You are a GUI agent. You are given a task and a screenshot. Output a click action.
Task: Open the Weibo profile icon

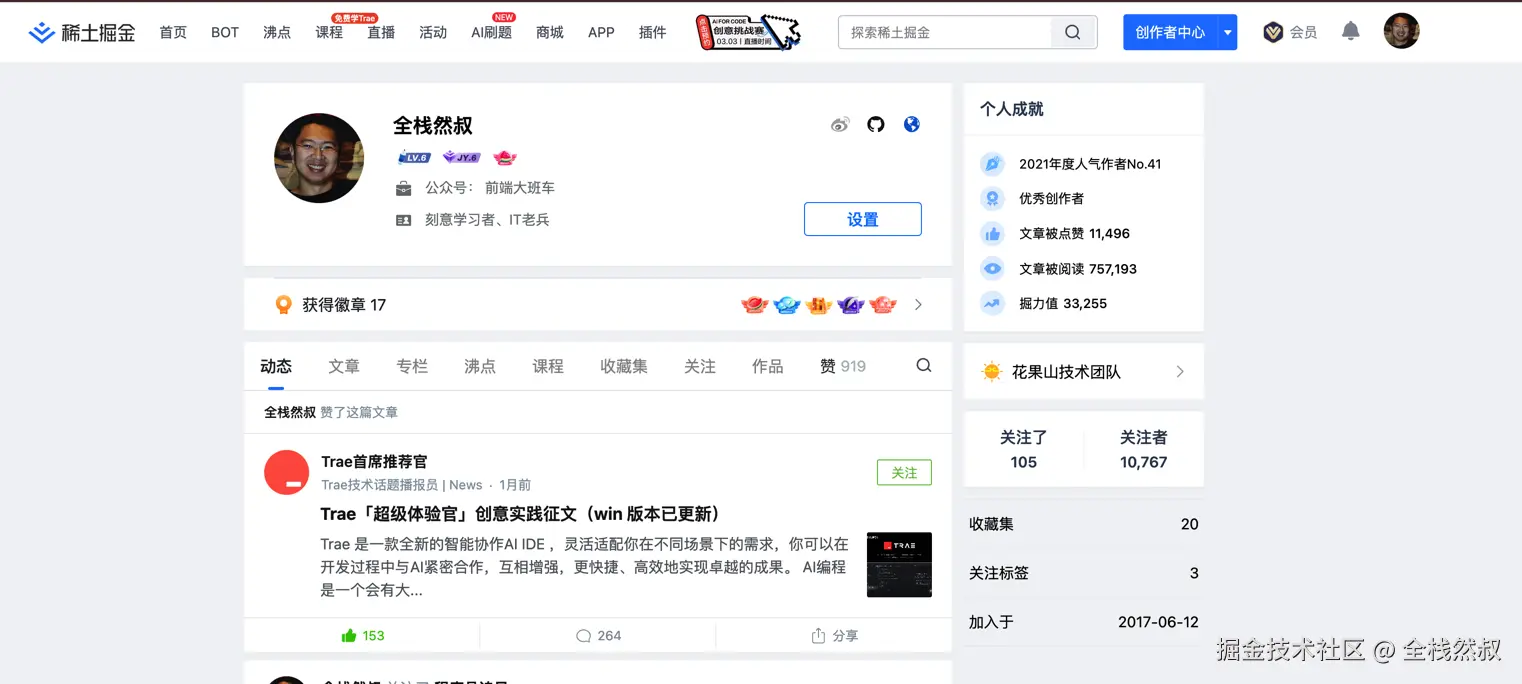coord(840,125)
